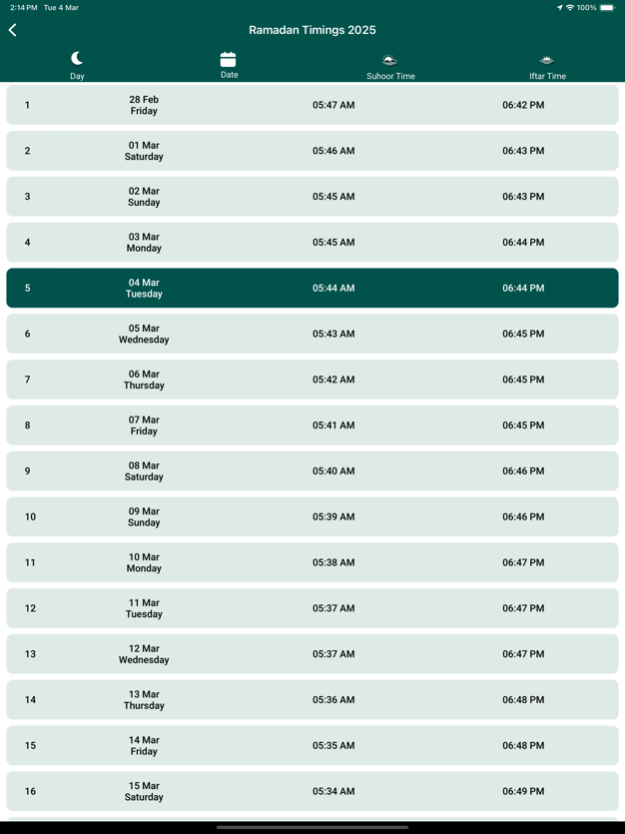Screen dimensions: 625x834
Task: Tap 05:43 AM Suhoor time on 05 Mar
Action: pyautogui.click(x=333, y=334)
